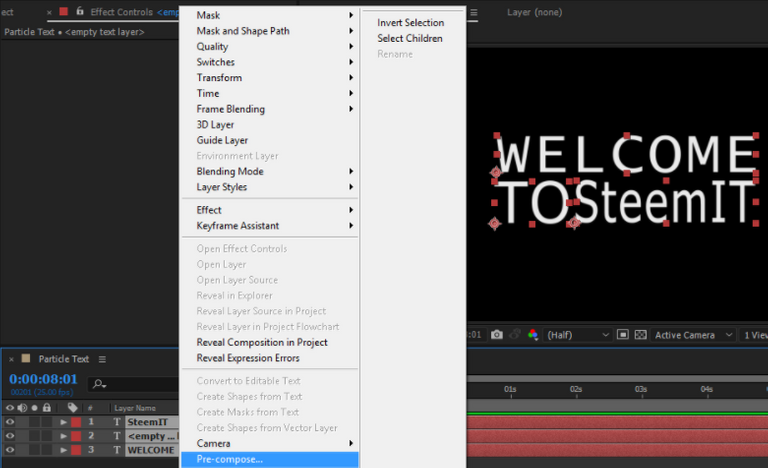Screen dimensions: 768x468
Task: Open the 1 View layout dropdown
Action: (754, 335)
